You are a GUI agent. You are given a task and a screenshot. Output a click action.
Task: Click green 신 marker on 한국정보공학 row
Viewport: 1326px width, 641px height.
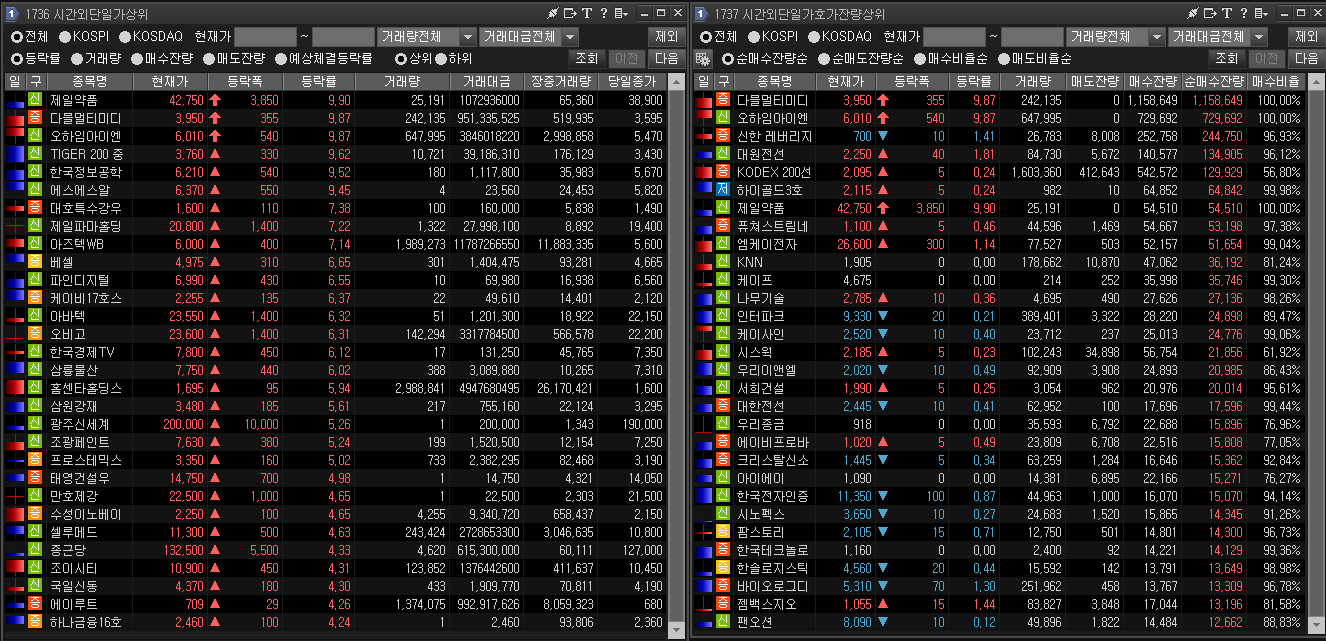click(x=35, y=172)
